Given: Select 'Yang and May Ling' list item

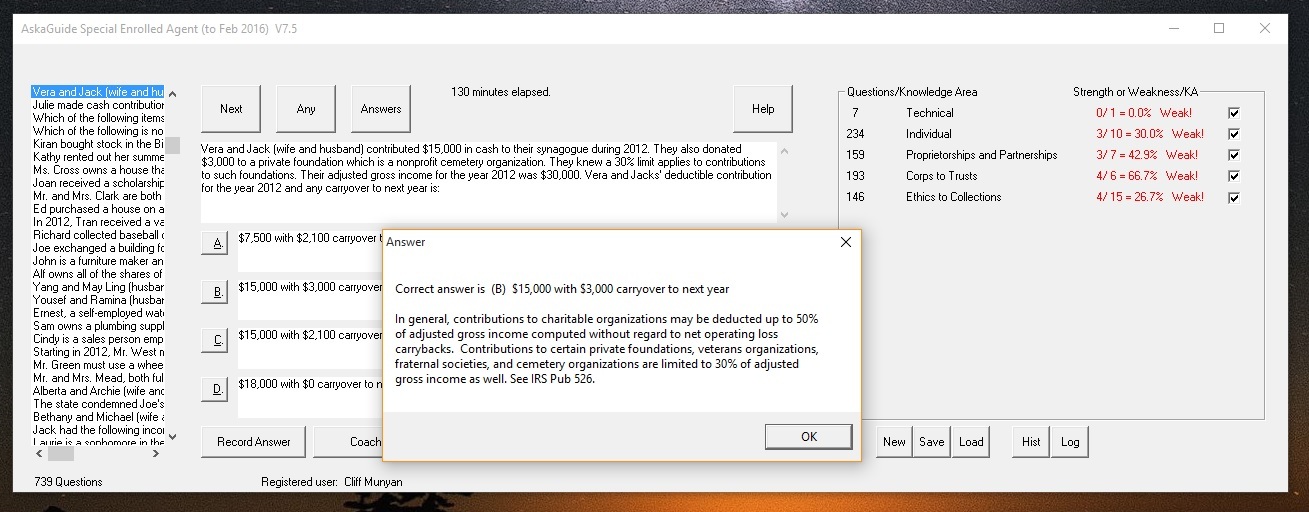Looking at the screenshot, I should [x=98, y=287].
